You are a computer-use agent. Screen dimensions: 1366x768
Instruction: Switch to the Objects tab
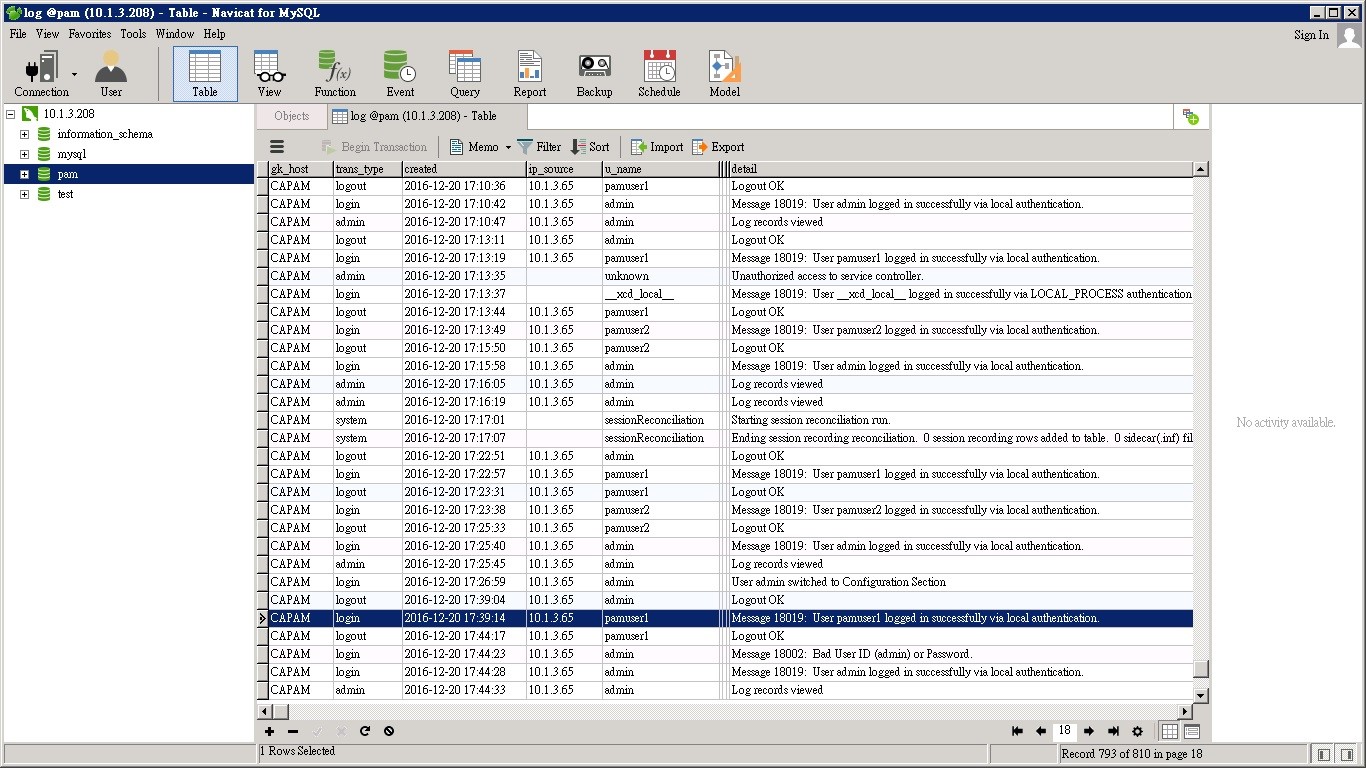[x=290, y=116]
